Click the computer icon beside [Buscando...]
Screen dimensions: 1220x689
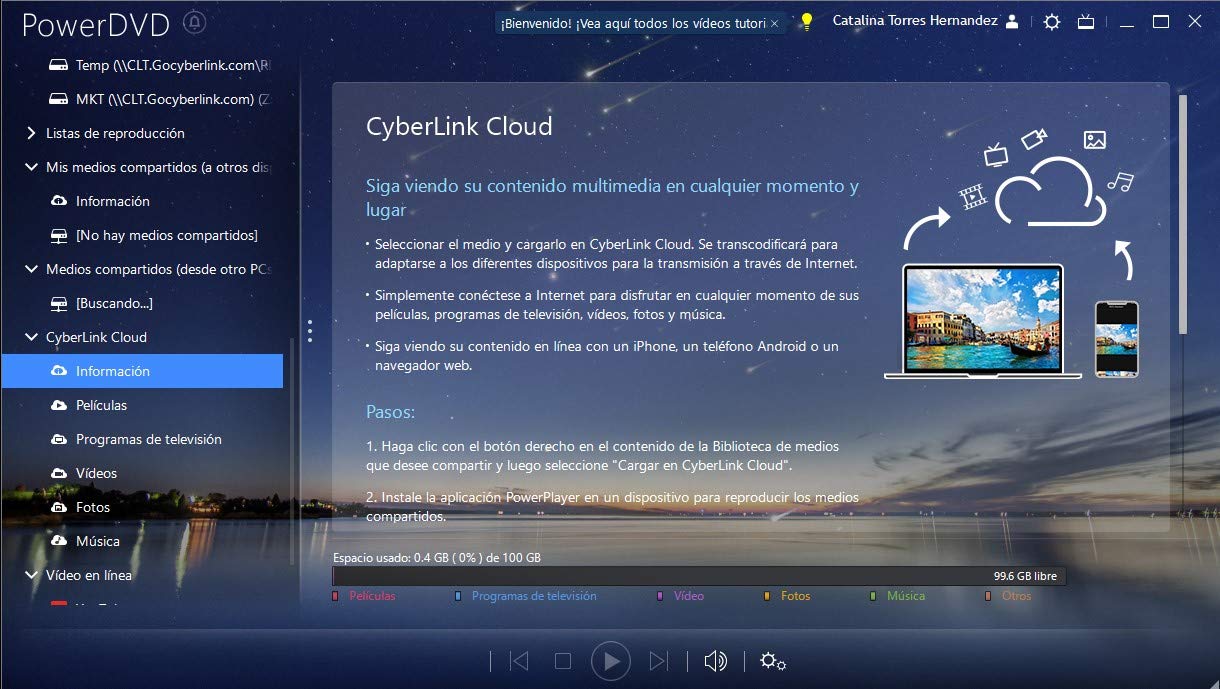coord(58,303)
